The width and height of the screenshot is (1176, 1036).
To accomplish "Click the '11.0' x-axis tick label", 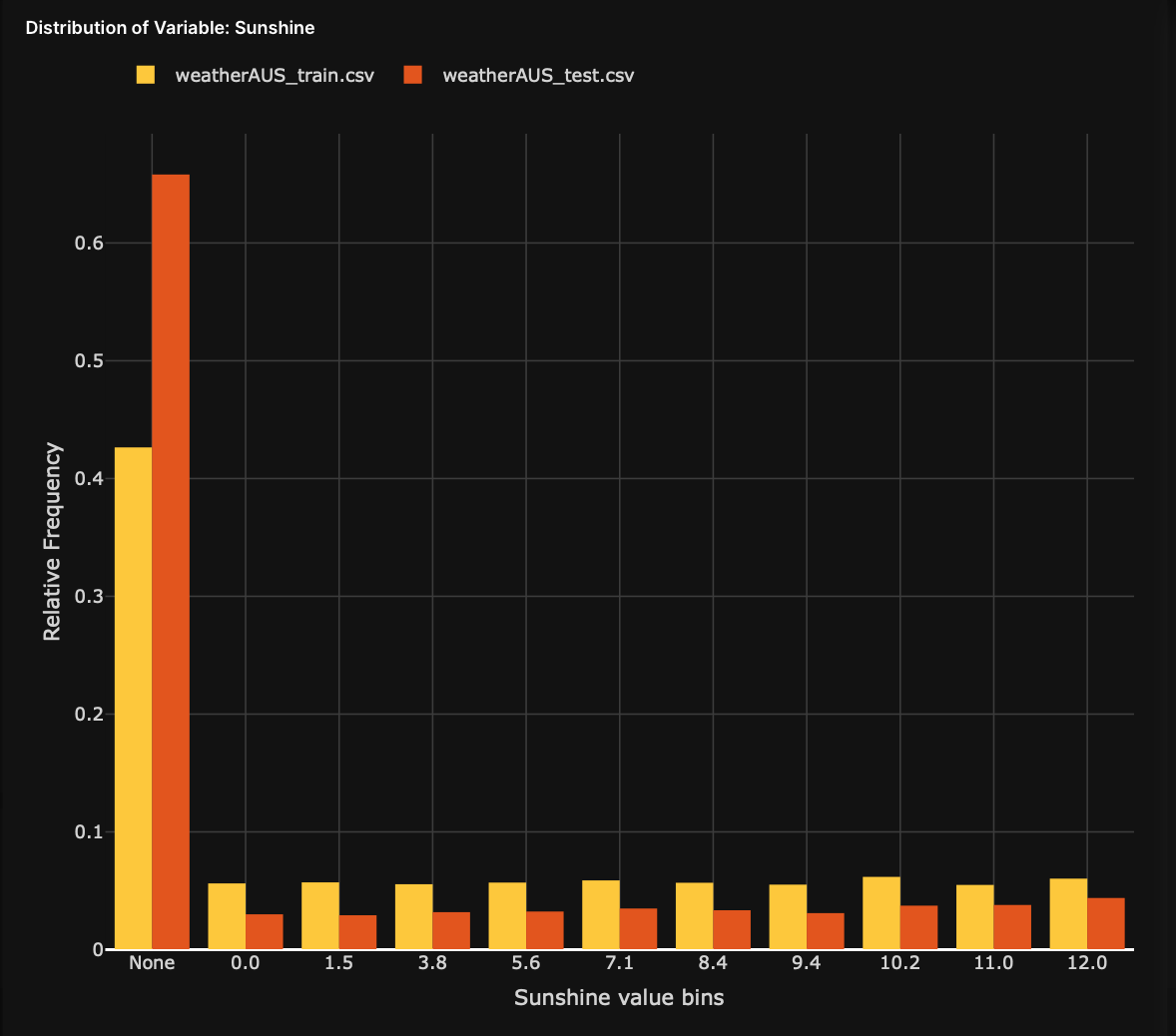I will pyautogui.click(x=993, y=963).
